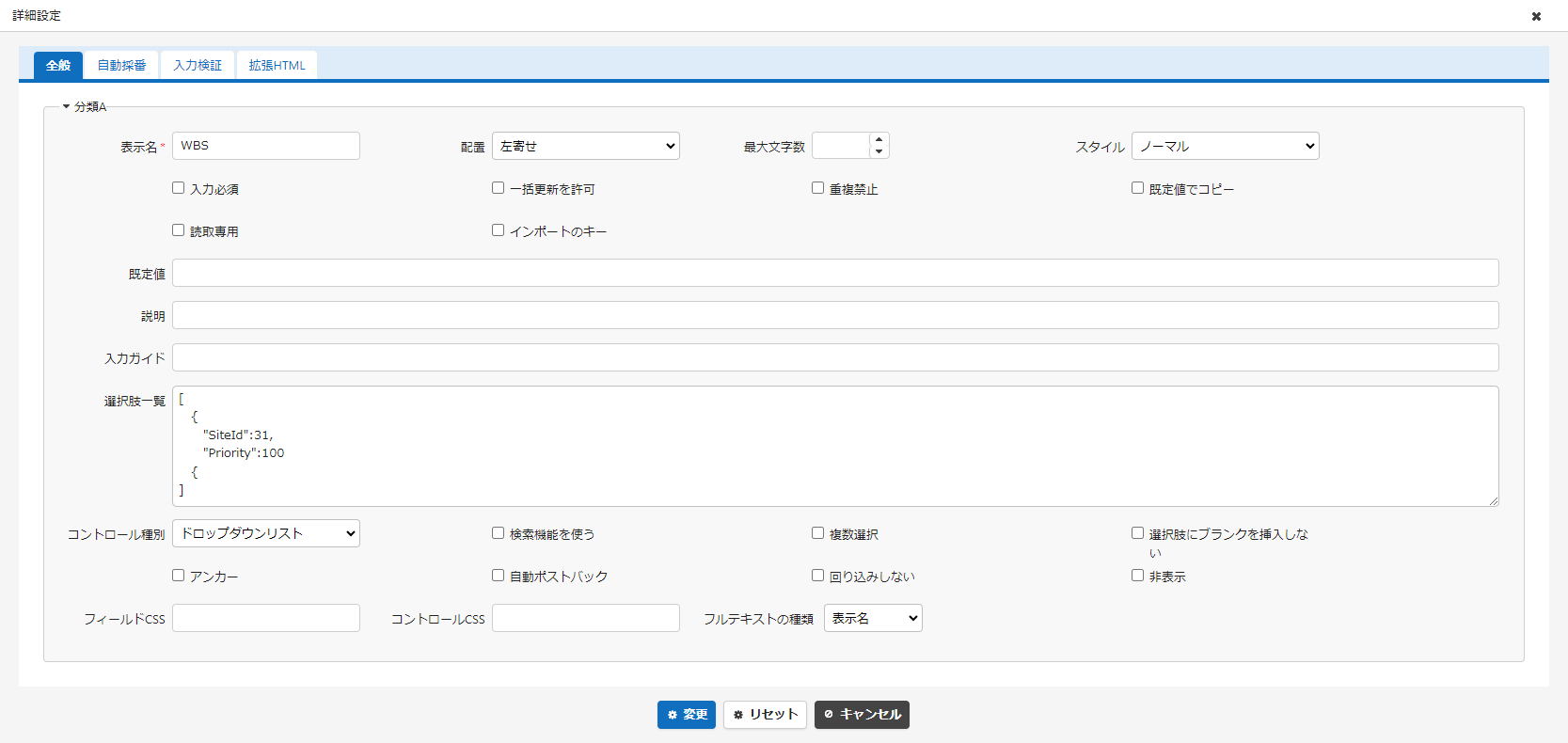Open the 拡張HTML tab
1568x743 pixels.
277,65
